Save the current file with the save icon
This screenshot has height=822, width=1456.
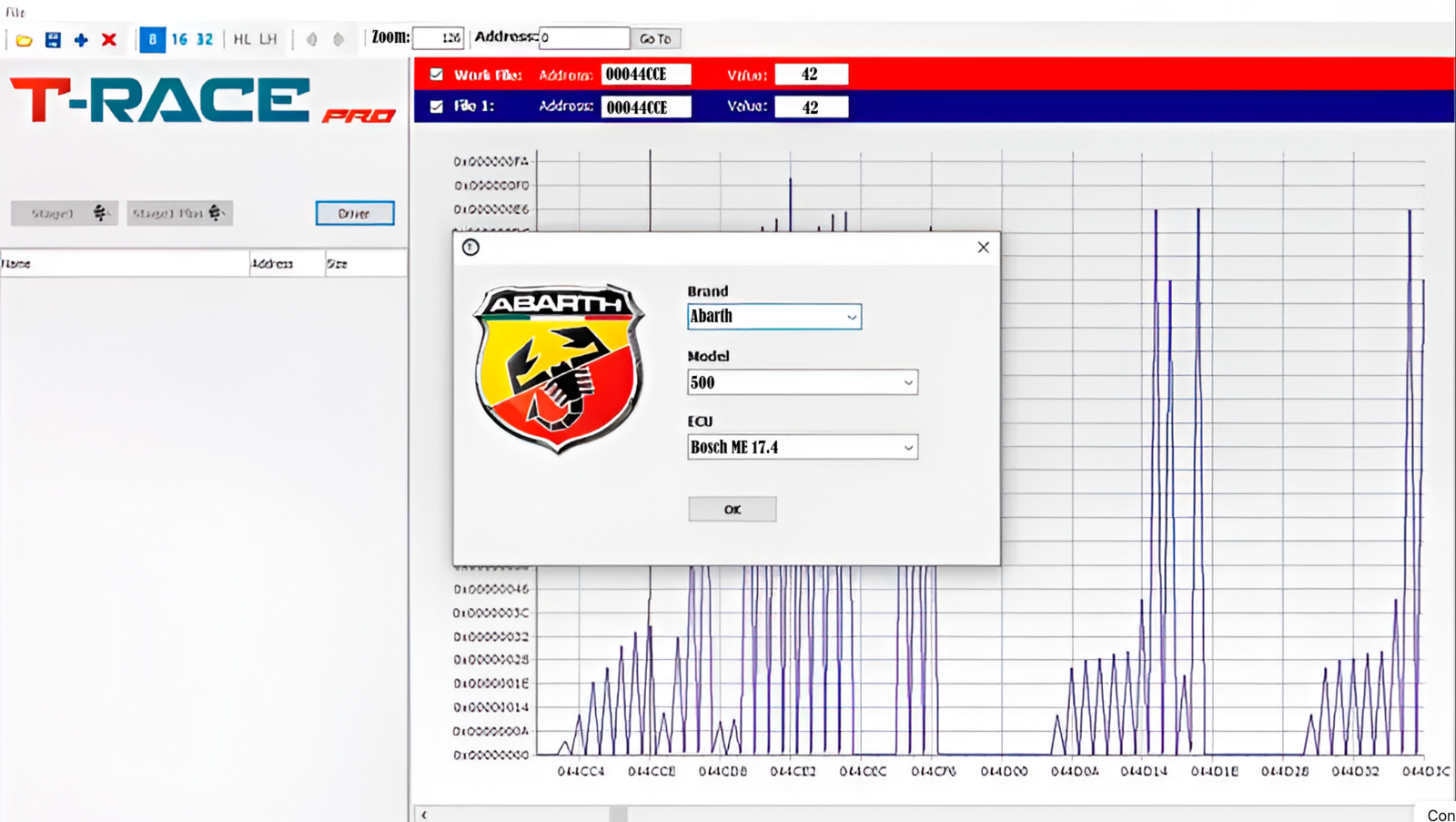click(53, 39)
